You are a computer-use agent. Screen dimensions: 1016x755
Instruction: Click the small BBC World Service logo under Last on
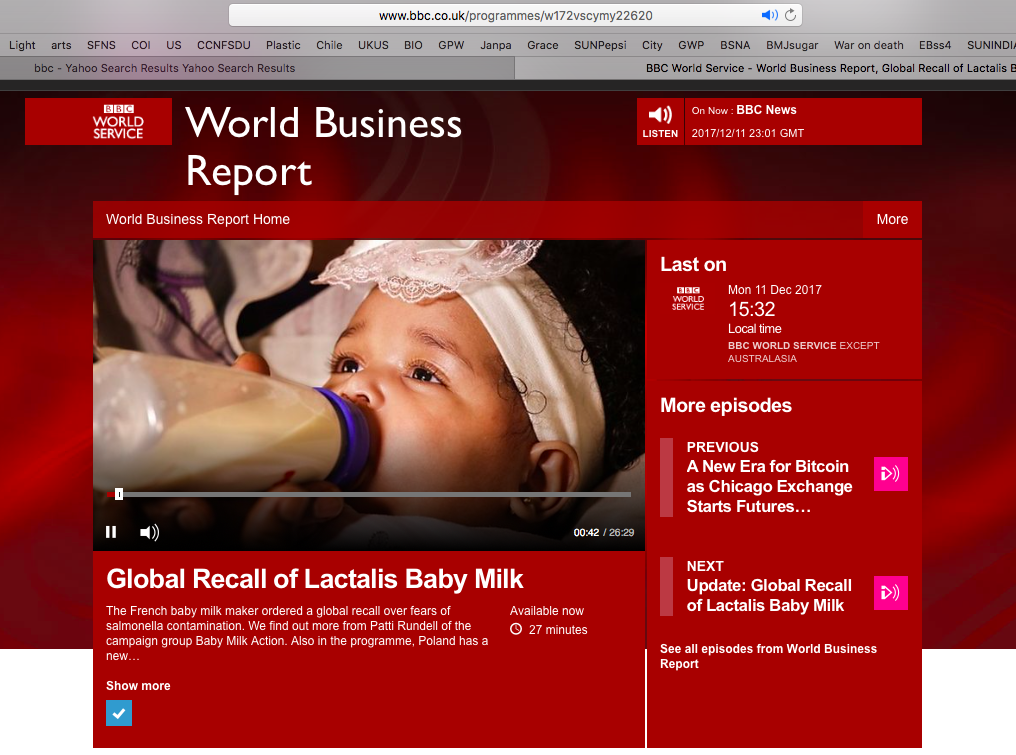[x=688, y=299]
